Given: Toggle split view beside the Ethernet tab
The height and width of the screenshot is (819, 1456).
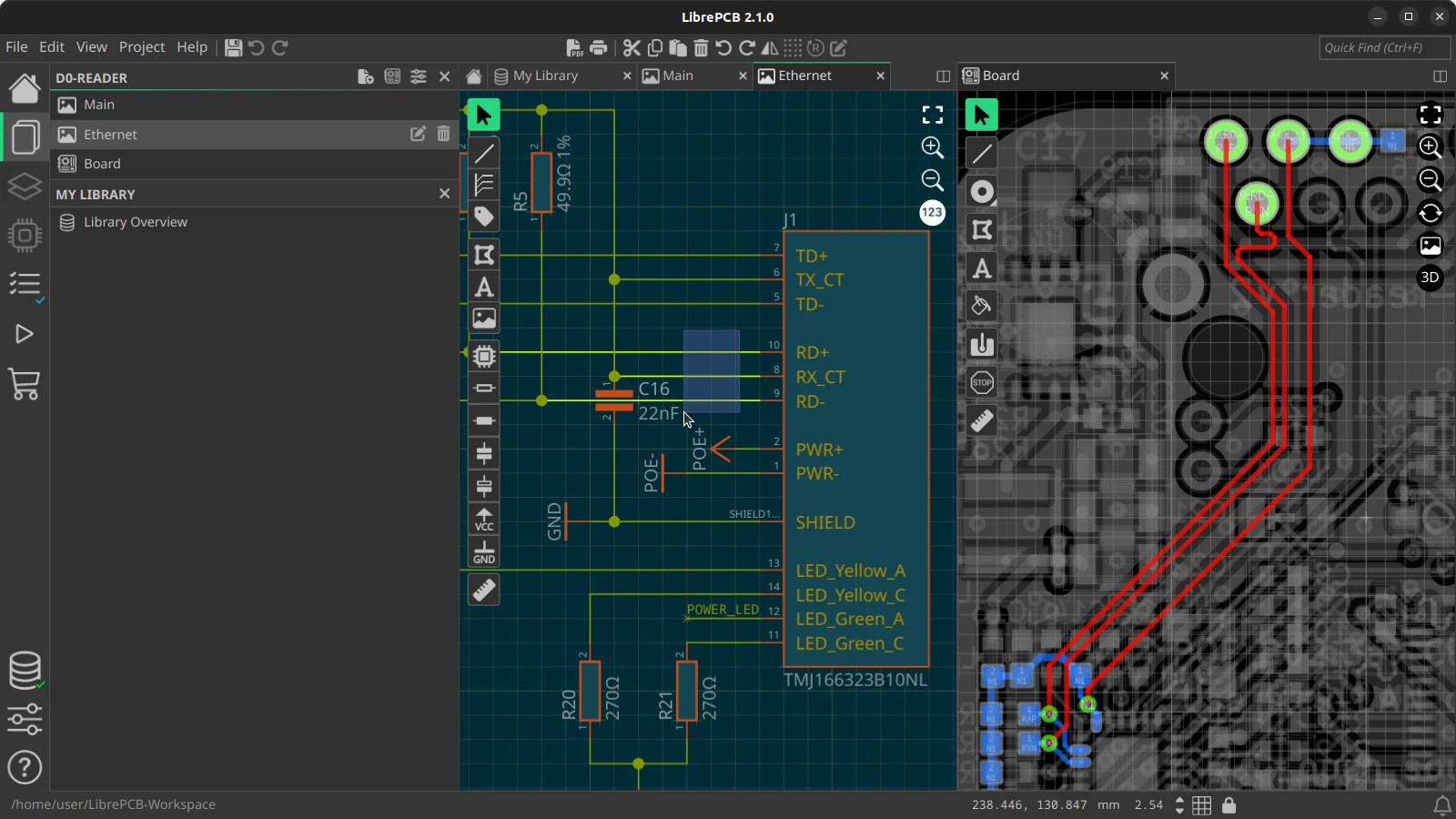Looking at the screenshot, I should [x=943, y=76].
